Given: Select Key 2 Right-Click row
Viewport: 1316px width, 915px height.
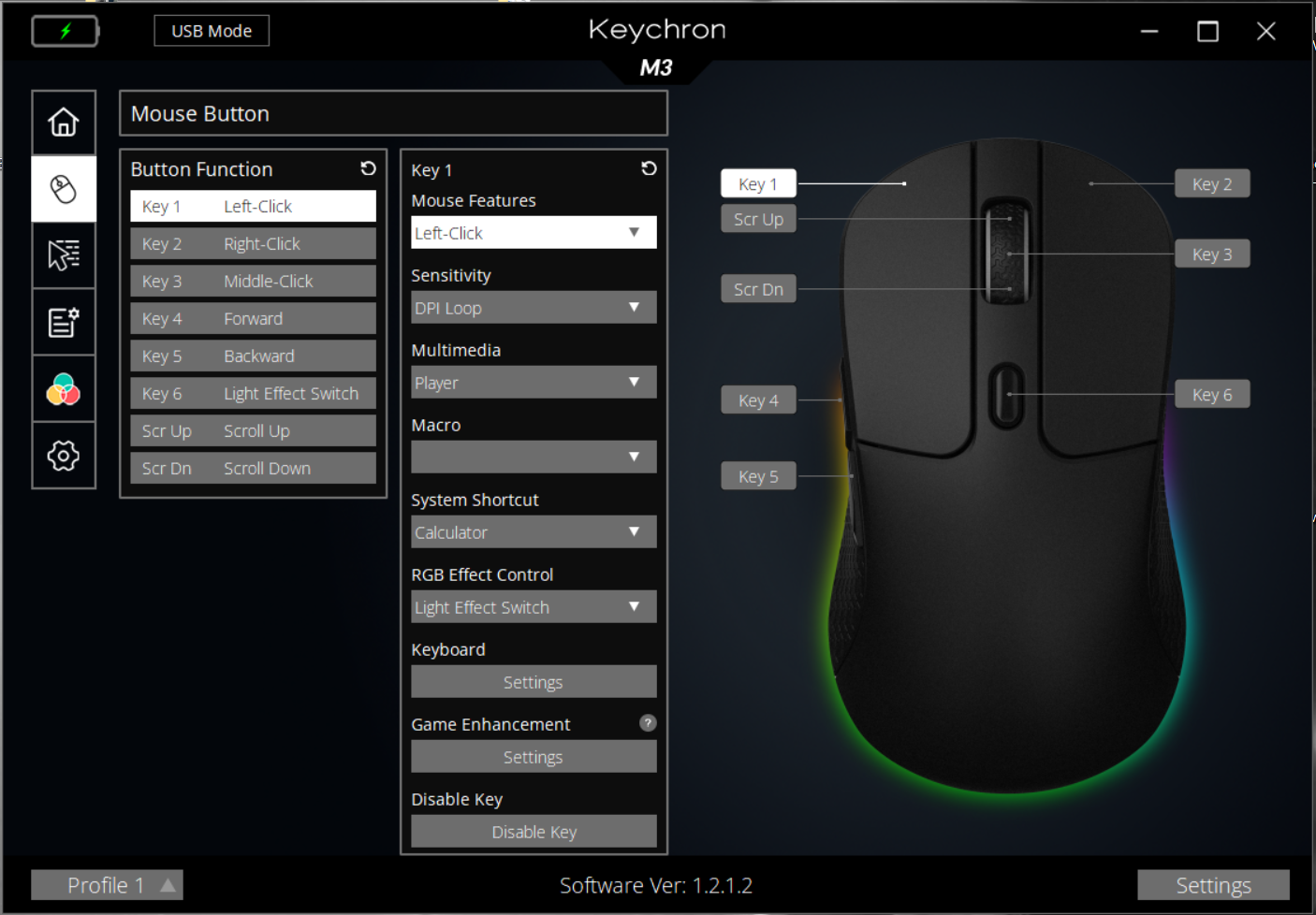Looking at the screenshot, I should pyautogui.click(x=253, y=243).
